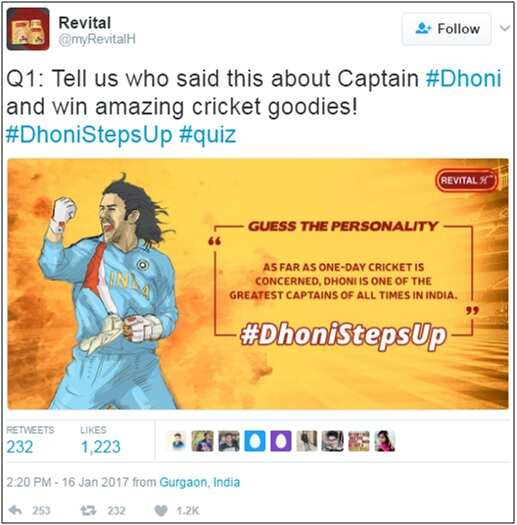Click the retweet icon
Viewport: 517px width, 525px height.
tap(88, 510)
